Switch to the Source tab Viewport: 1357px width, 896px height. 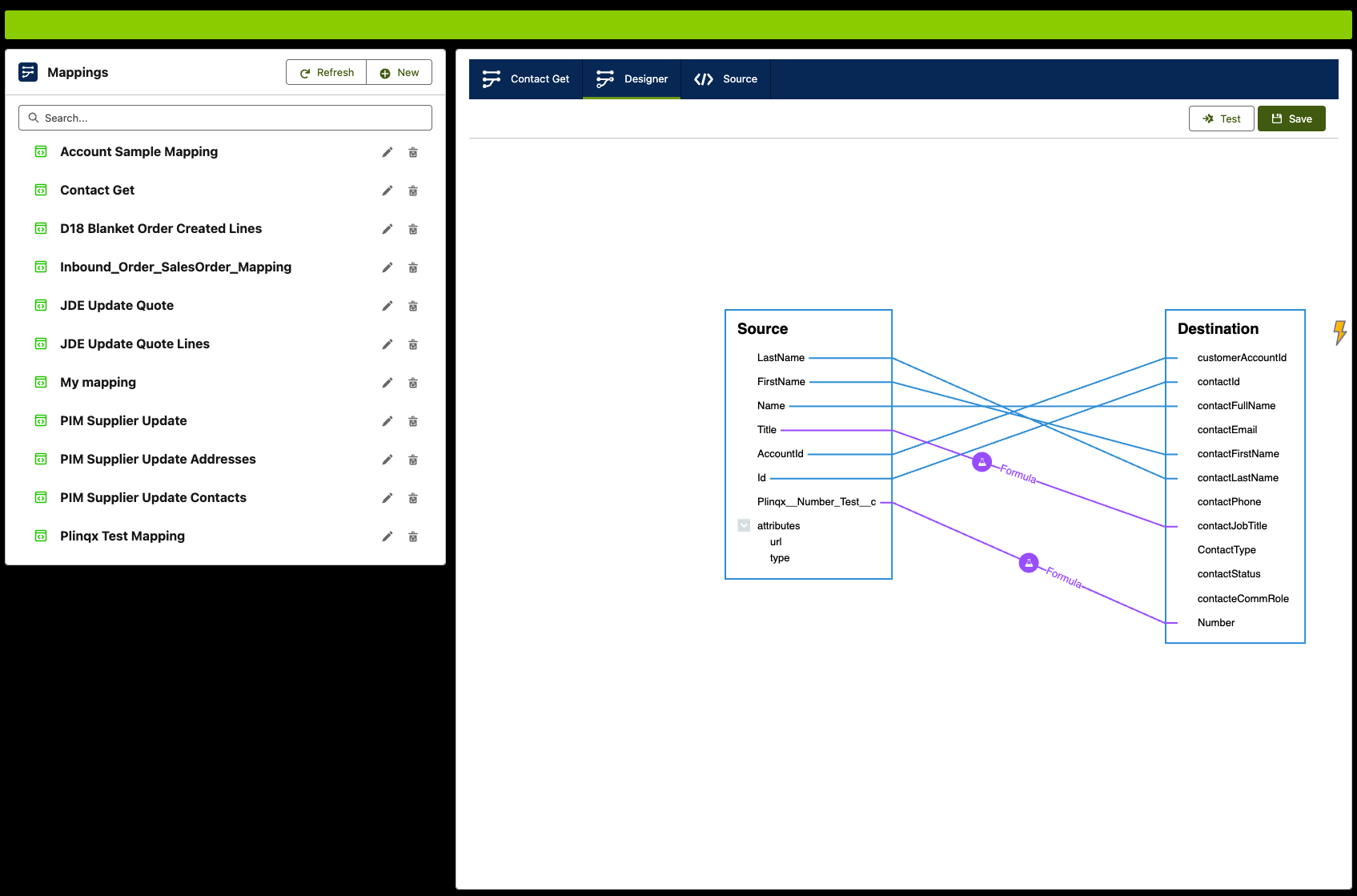pyautogui.click(x=725, y=79)
